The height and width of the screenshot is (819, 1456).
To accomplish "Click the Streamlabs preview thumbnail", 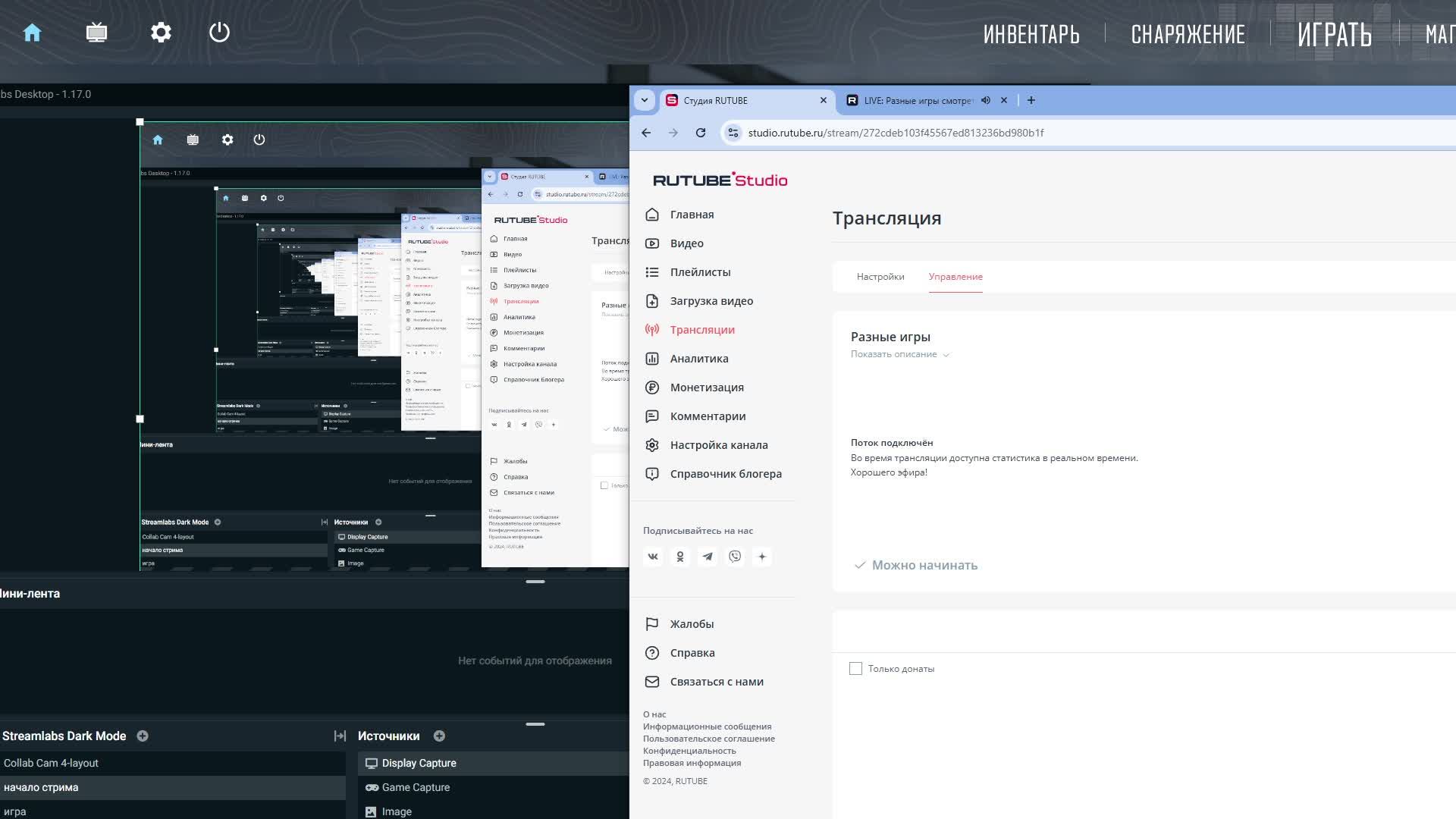I will coord(384,346).
